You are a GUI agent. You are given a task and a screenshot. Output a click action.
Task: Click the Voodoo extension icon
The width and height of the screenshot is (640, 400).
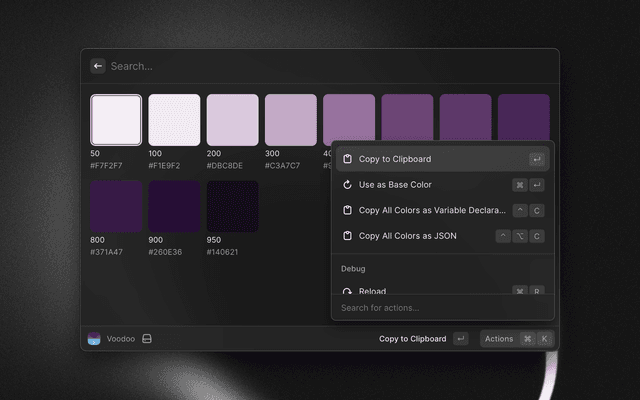click(95, 339)
